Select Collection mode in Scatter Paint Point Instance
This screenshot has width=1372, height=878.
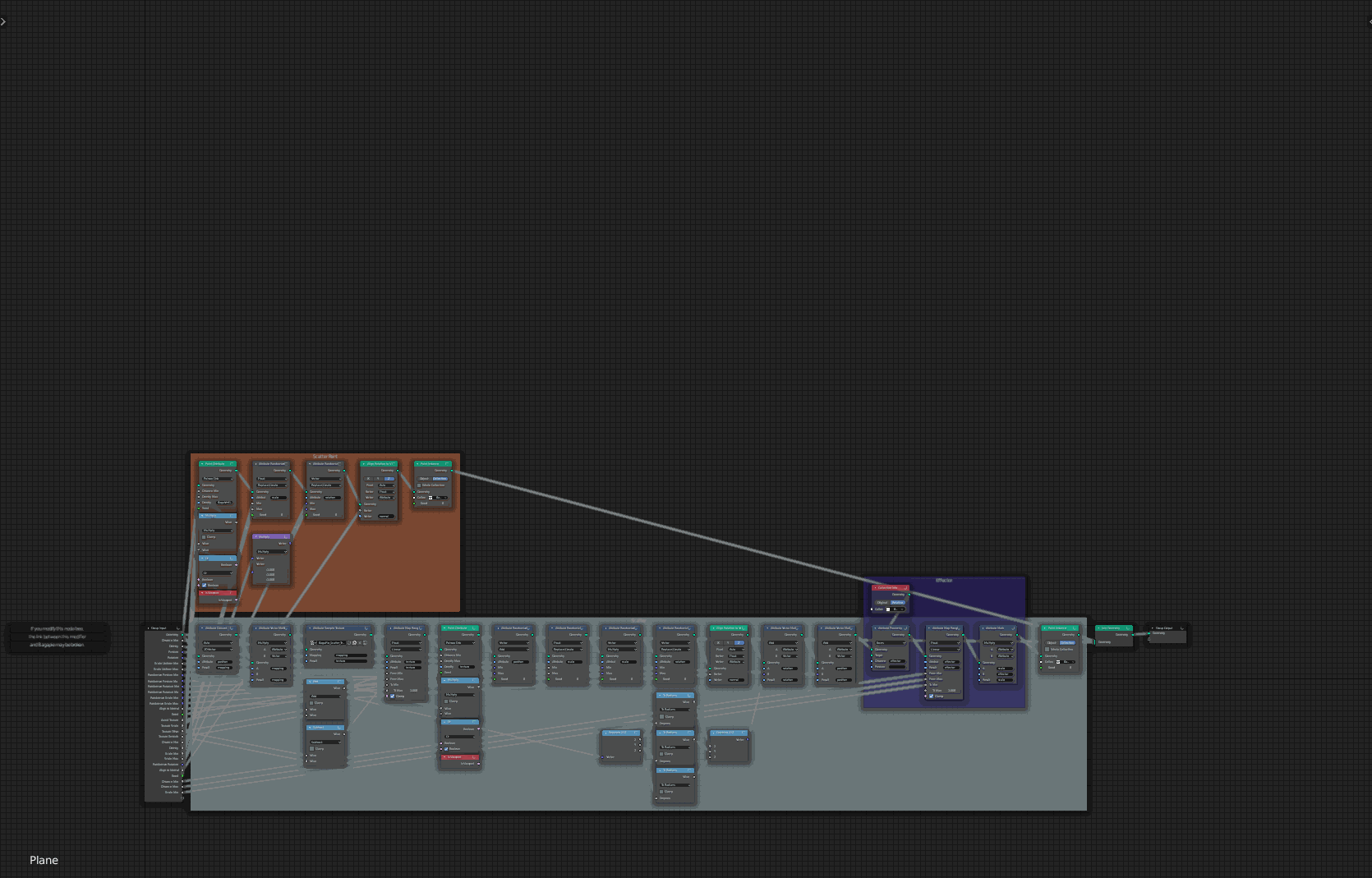tap(440, 479)
